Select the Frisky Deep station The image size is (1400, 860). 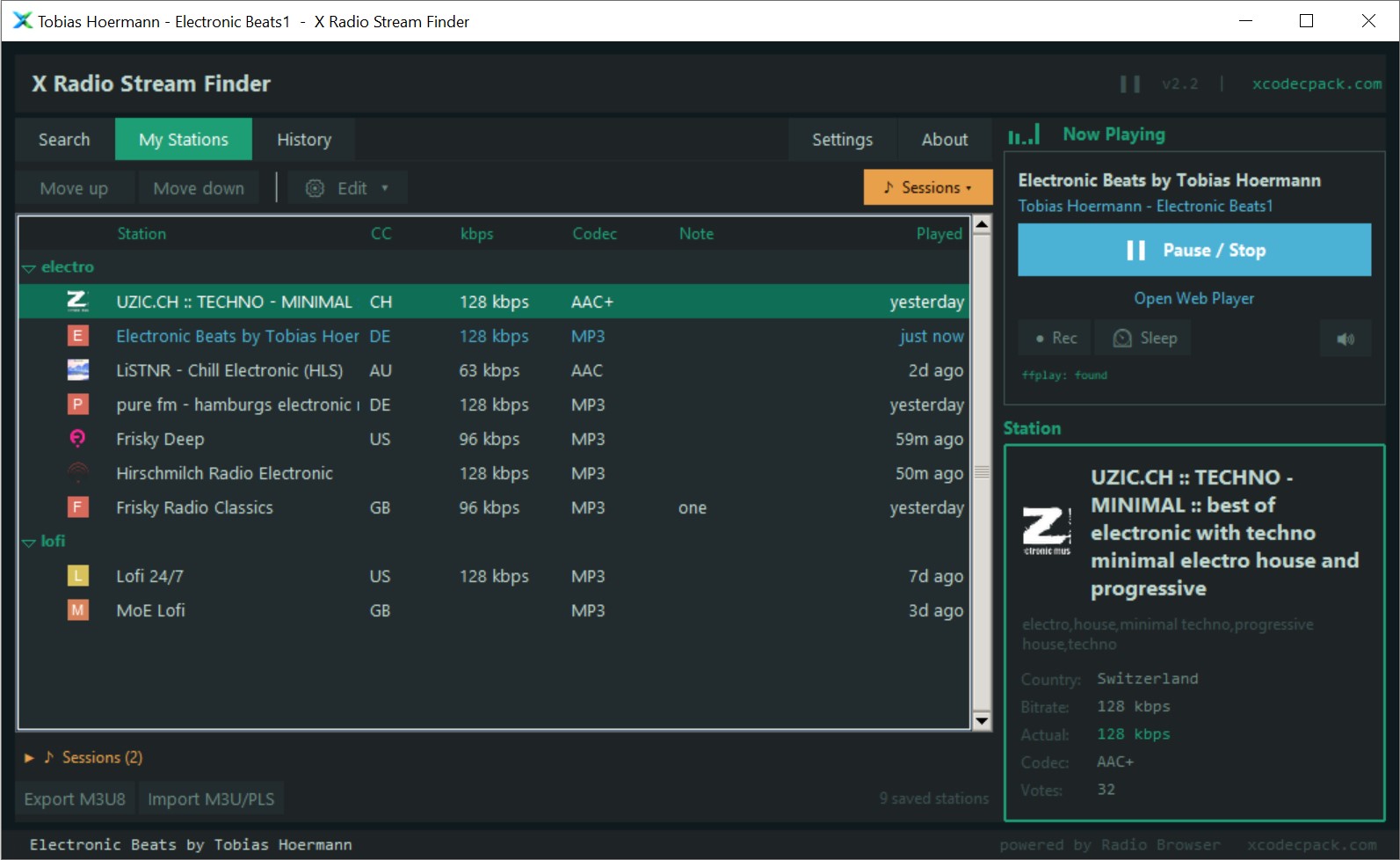pyautogui.click(x=494, y=439)
